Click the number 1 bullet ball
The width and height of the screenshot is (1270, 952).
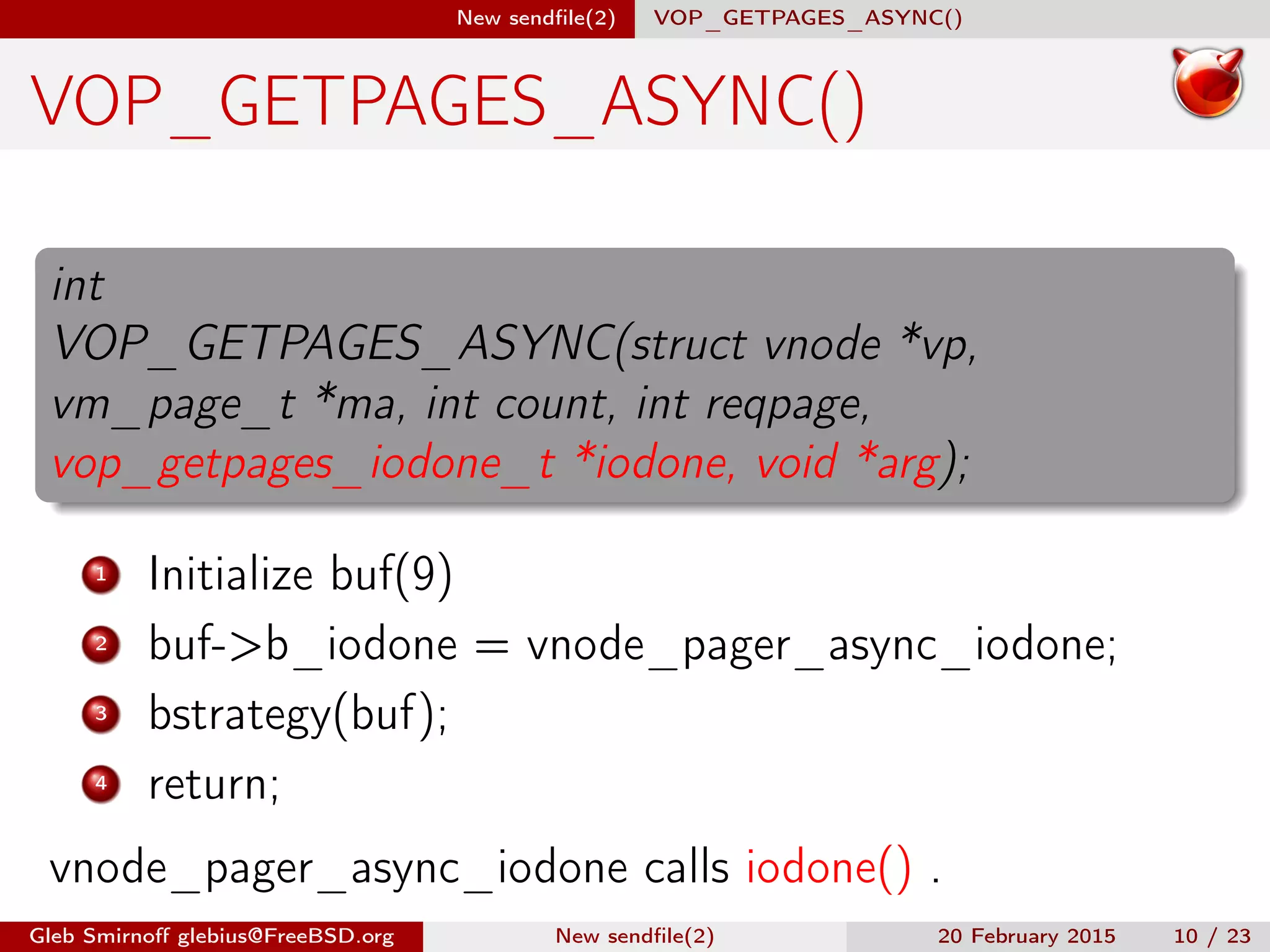pos(100,575)
